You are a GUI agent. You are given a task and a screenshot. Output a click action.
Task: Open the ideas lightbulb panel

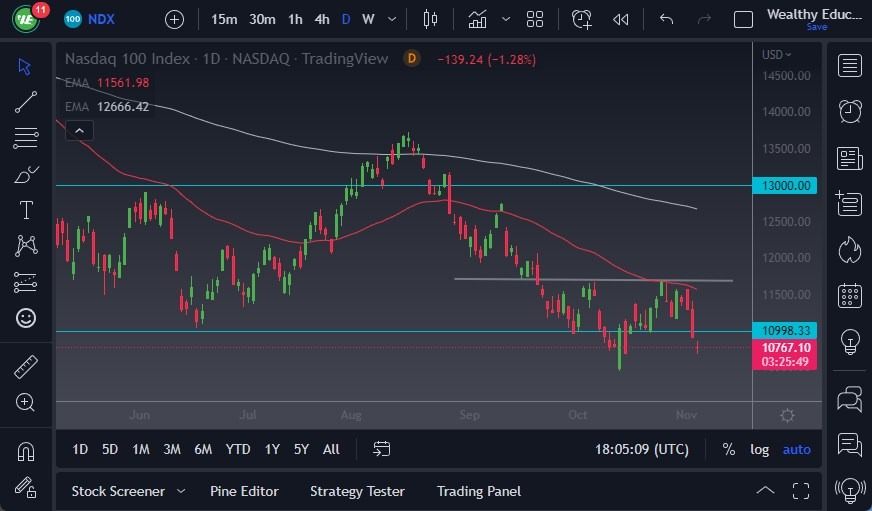tap(850, 341)
